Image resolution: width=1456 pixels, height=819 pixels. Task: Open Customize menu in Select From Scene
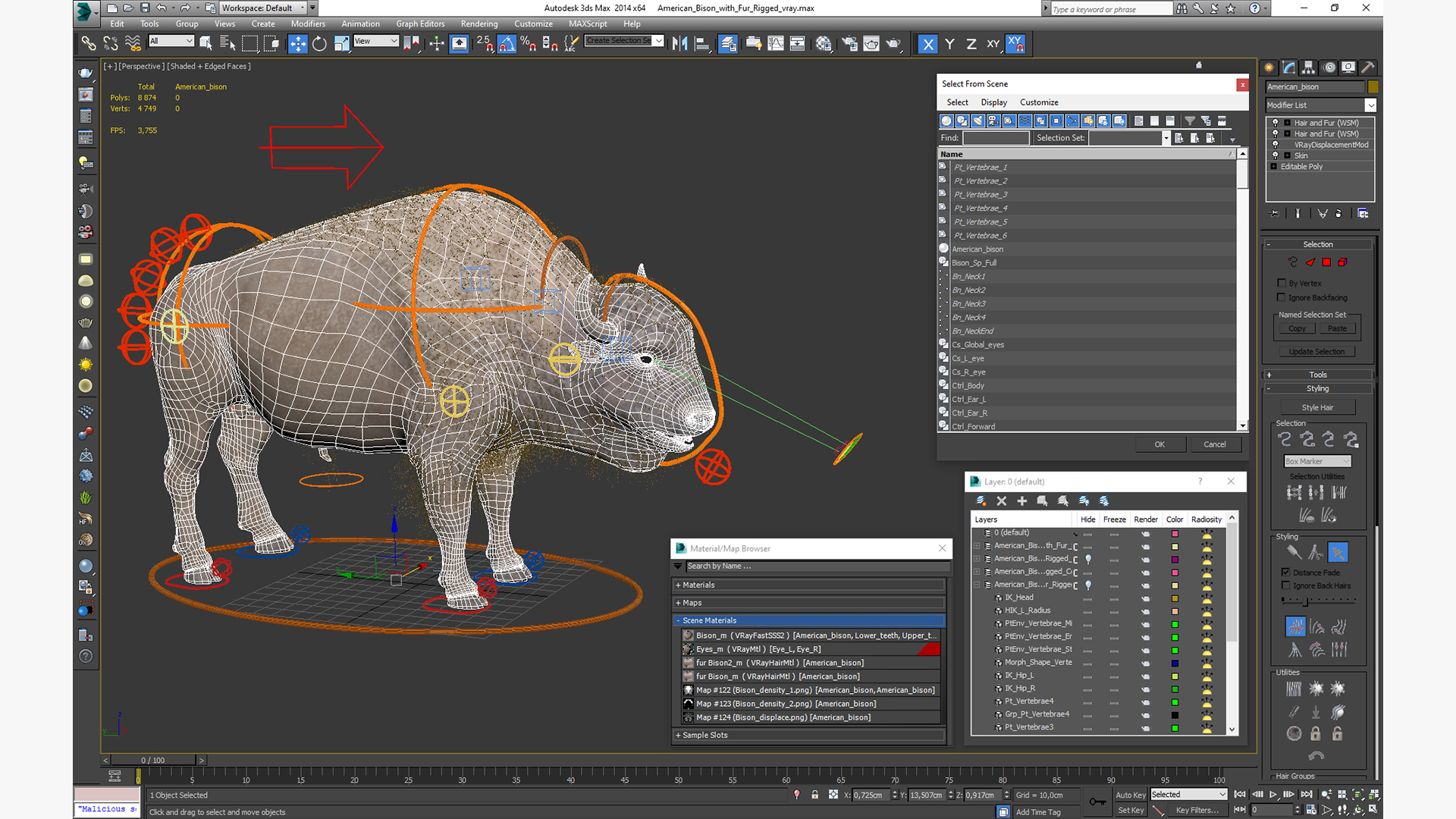(1039, 102)
